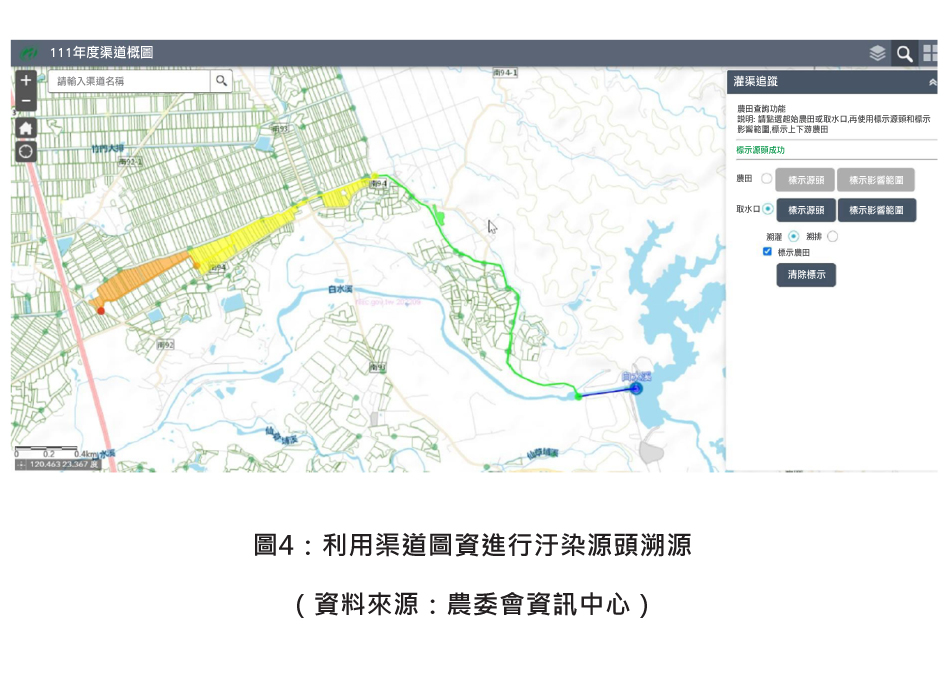Run the channel name search magnifier icon

222,80
